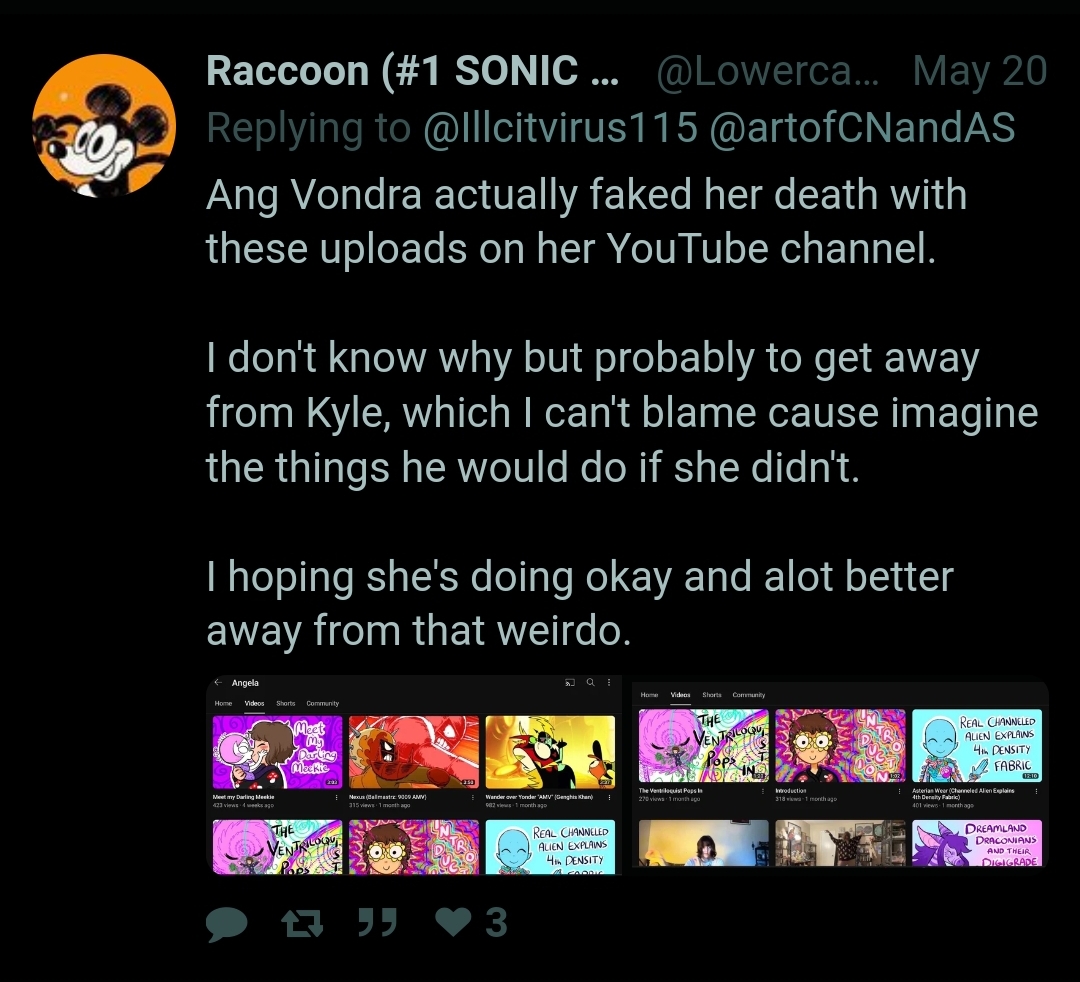Open the @artofCNandAS mention link
This screenshot has height=982, width=1080.
862,127
